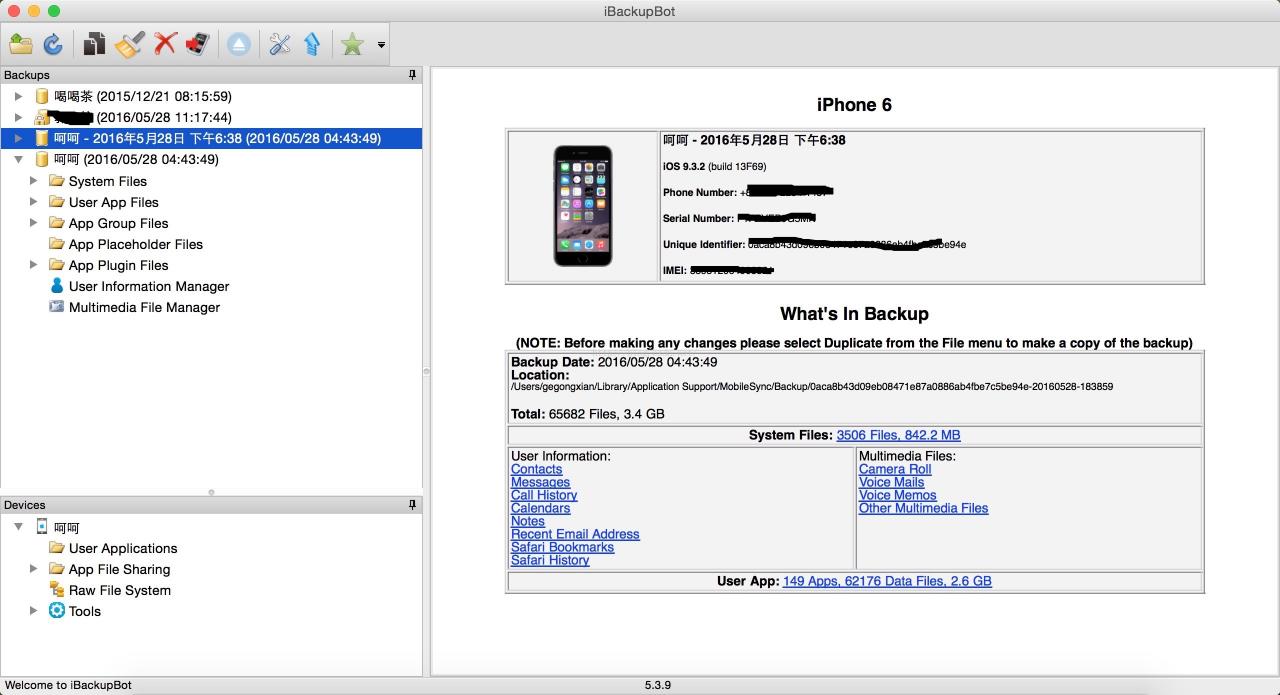
Task: Click the restore to device phone icon
Action: coord(197,44)
